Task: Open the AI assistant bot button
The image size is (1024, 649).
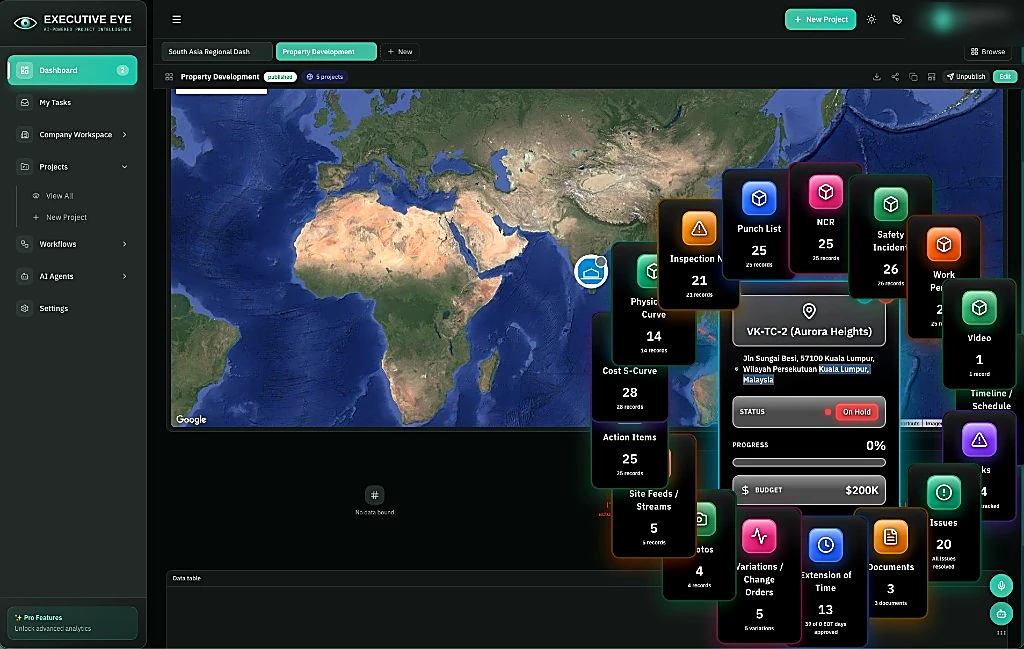Action: pos(1001,614)
